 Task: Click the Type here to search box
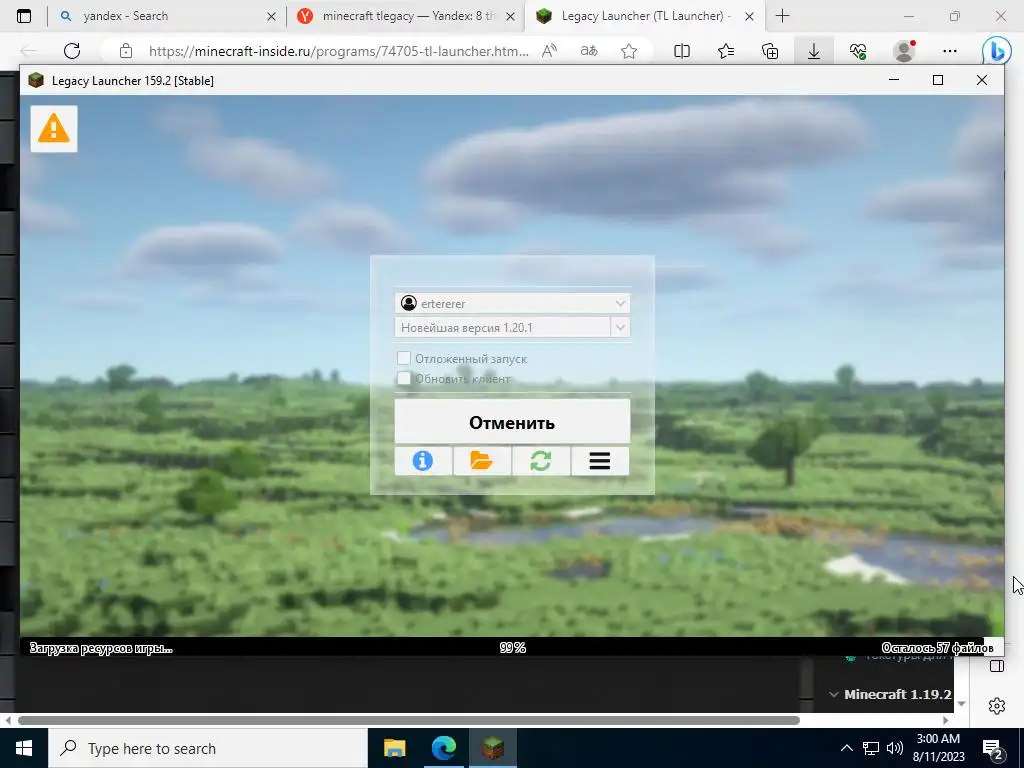[208, 748]
